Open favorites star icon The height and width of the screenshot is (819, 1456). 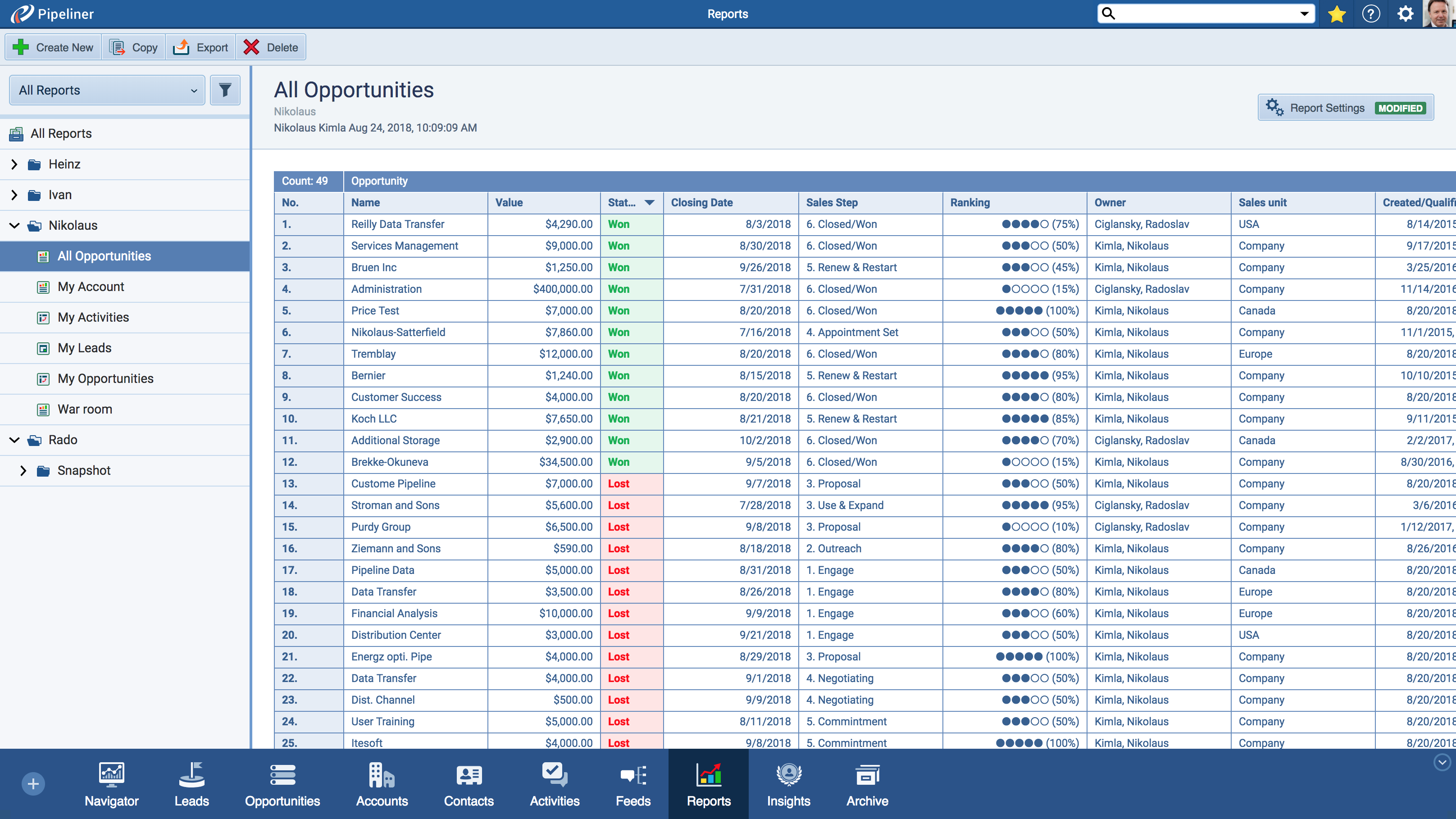coord(1337,14)
